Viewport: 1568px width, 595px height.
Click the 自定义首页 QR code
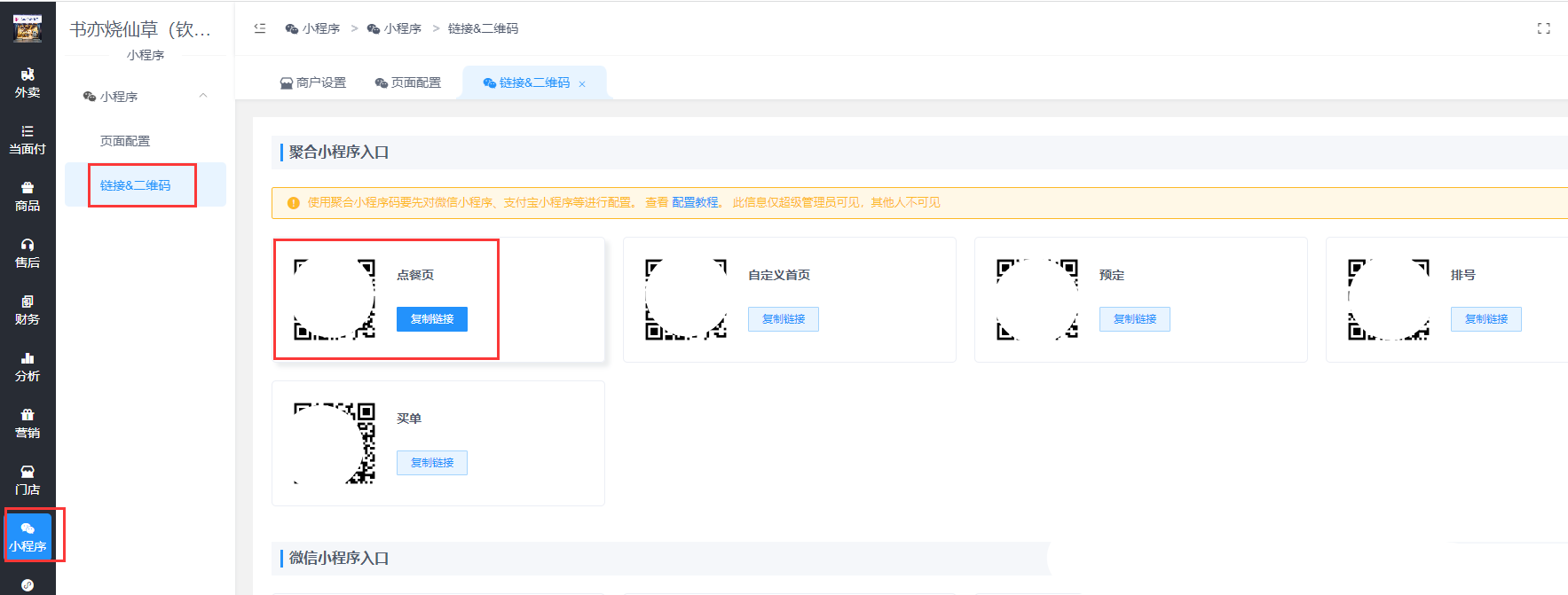[686, 300]
